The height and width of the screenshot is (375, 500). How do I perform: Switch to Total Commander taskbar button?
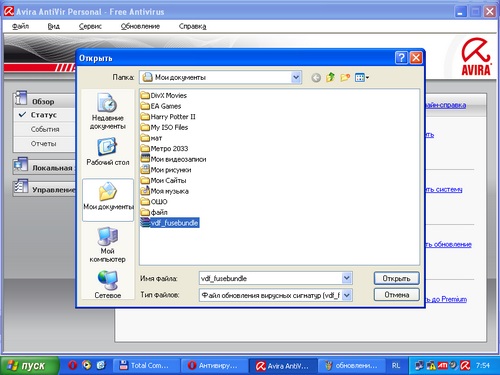pos(147,366)
